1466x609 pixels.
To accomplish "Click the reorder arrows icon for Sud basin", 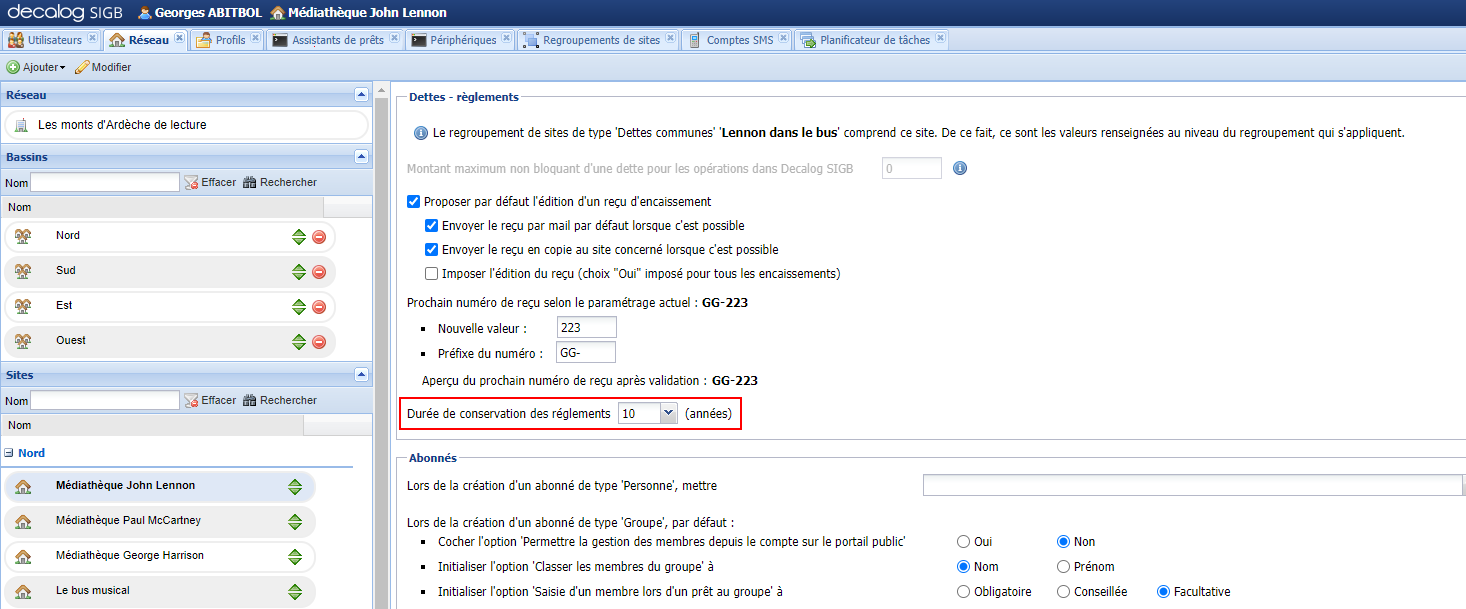I will 298,272.
